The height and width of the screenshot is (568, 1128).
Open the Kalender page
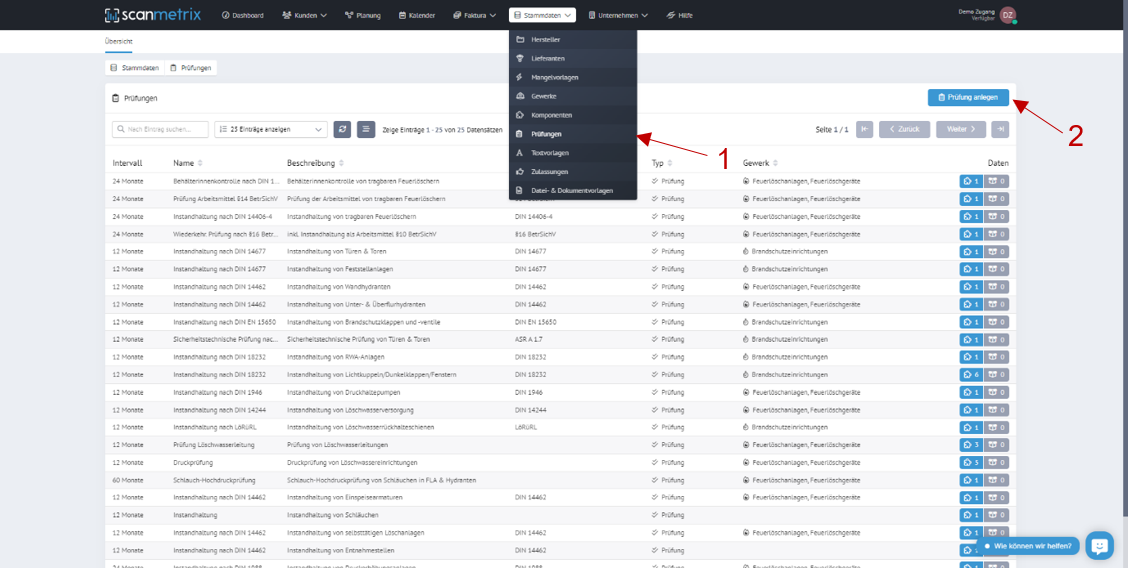click(x=417, y=15)
